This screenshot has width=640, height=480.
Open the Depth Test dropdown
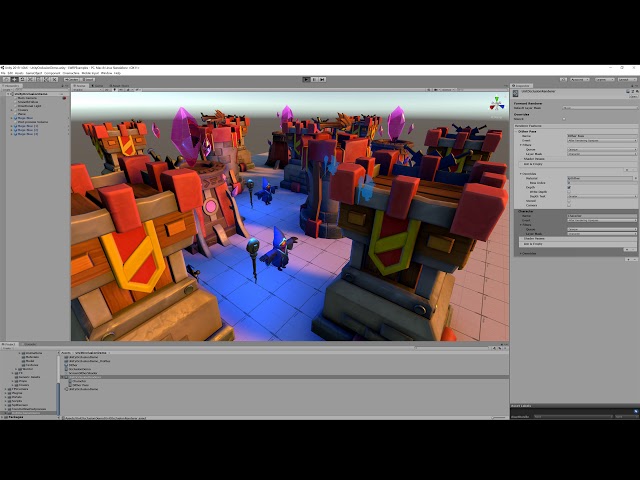click(602, 196)
